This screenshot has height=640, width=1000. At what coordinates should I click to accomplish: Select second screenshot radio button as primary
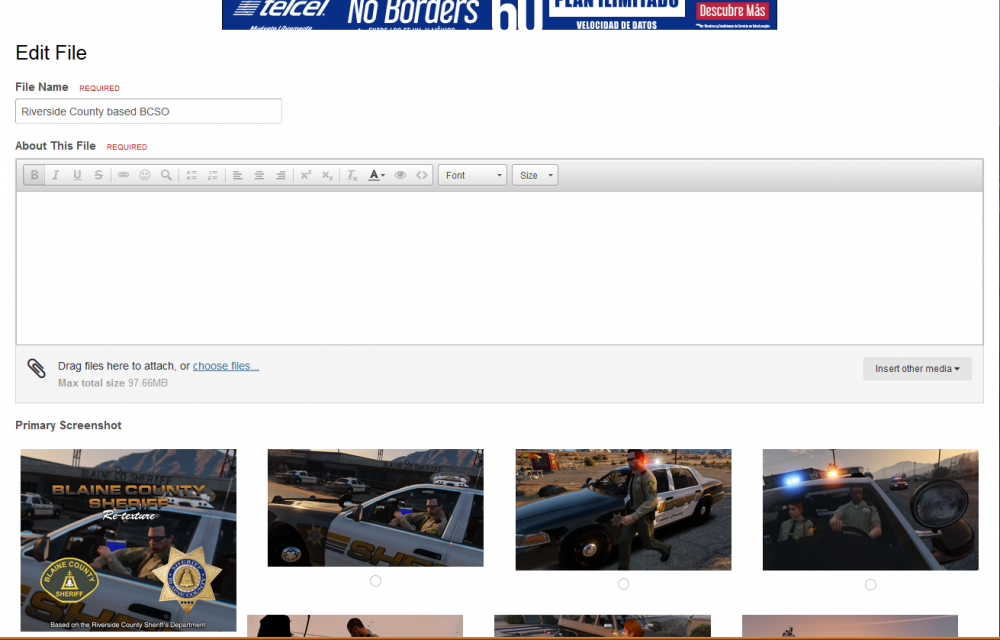[376, 581]
